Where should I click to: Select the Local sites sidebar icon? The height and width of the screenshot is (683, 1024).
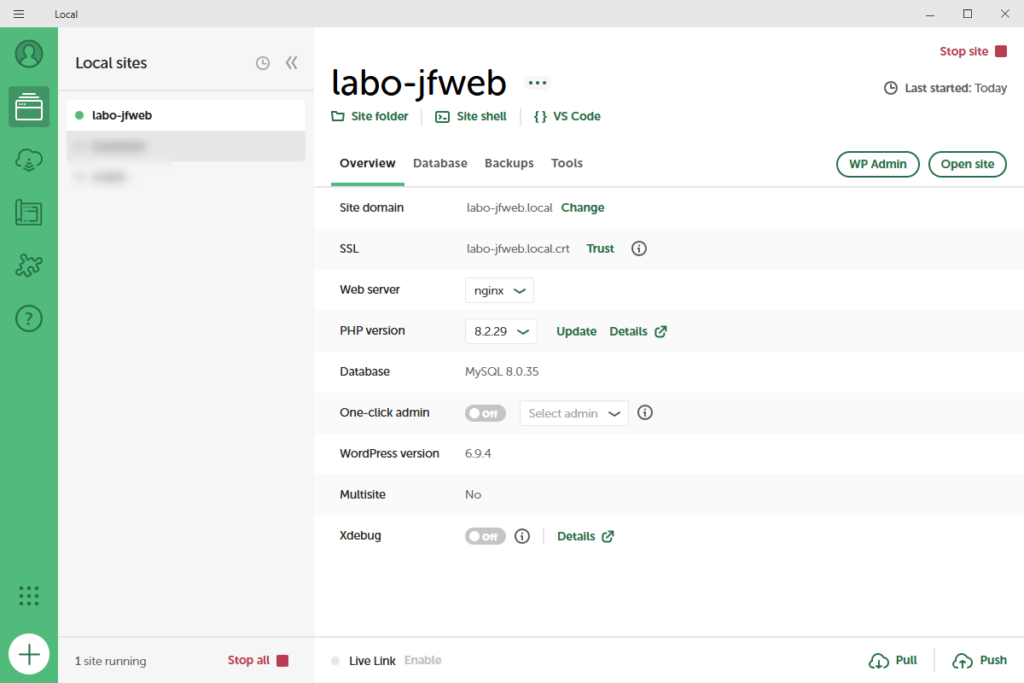click(29, 106)
